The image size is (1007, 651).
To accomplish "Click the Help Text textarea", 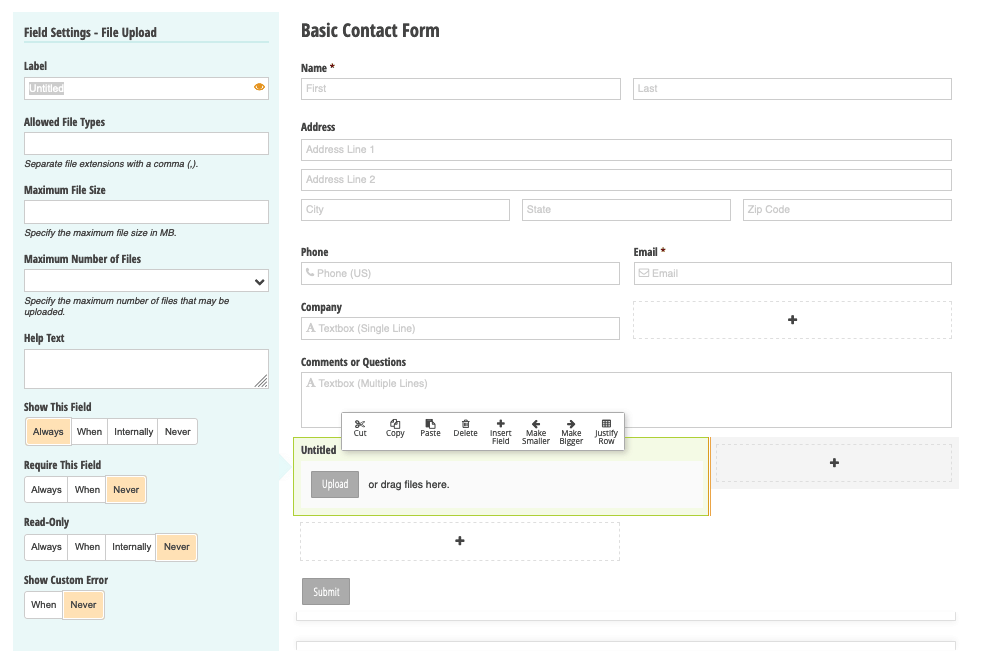I will pyautogui.click(x=146, y=368).
